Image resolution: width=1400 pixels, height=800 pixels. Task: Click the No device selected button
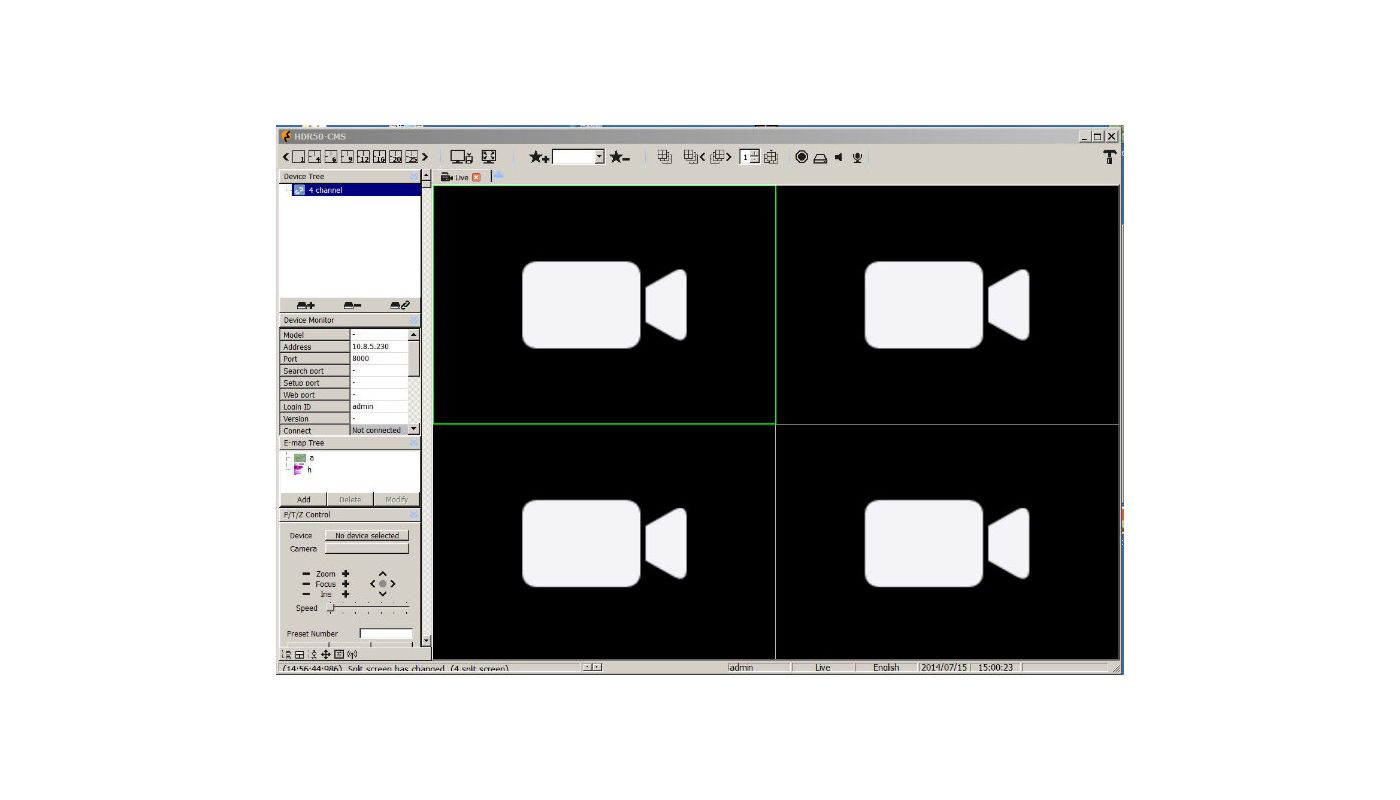click(366, 535)
